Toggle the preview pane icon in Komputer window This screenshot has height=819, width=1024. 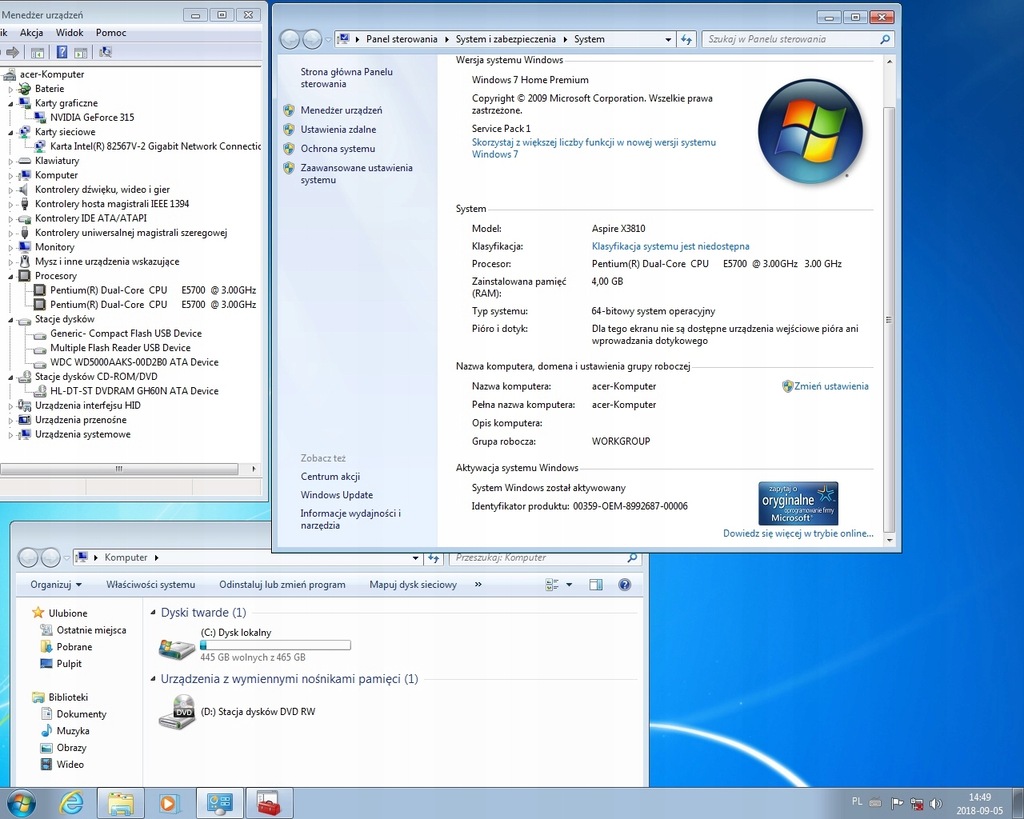pyautogui.click(x=596, y=585)
